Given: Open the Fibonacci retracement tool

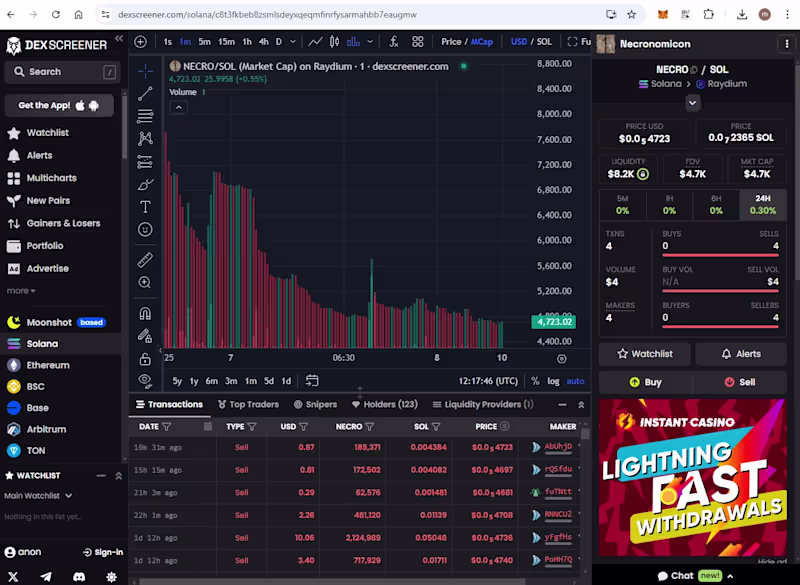Looking at the screenshot, I should click(145, 116).
